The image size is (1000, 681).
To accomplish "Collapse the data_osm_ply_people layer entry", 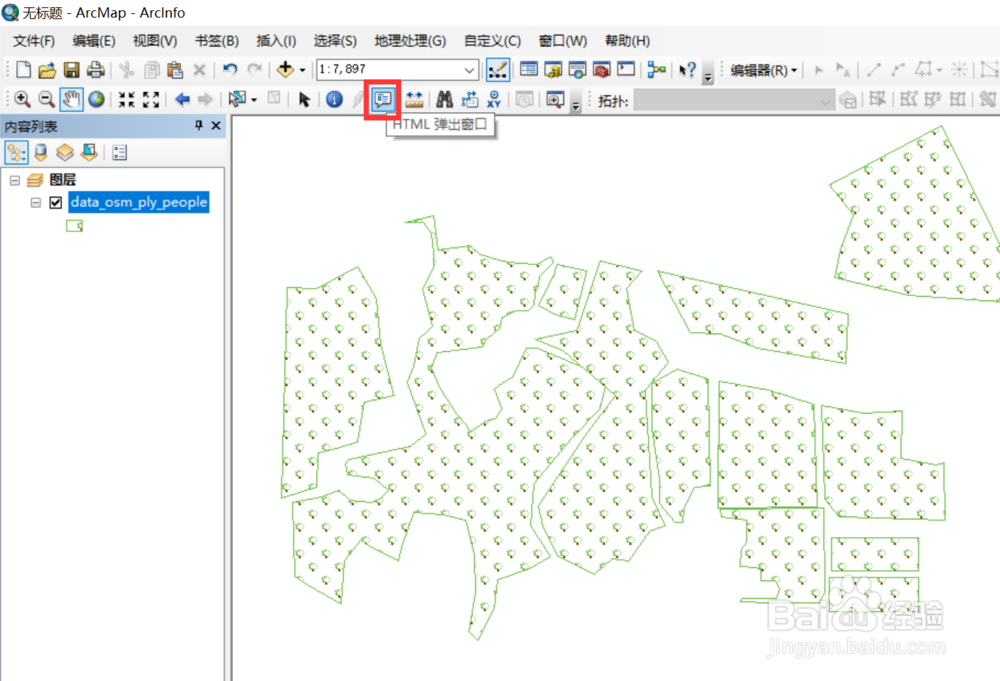I will [34, 202].
